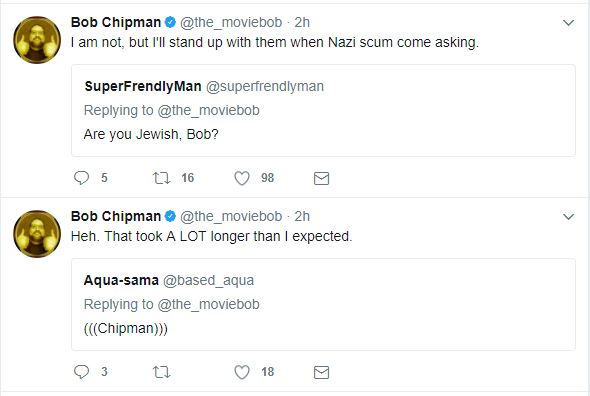Click @the_moviebob in SuperFrendlyMan's Replying to line
This screenshot has width=590, height=396.
click(x=208, y=111)
